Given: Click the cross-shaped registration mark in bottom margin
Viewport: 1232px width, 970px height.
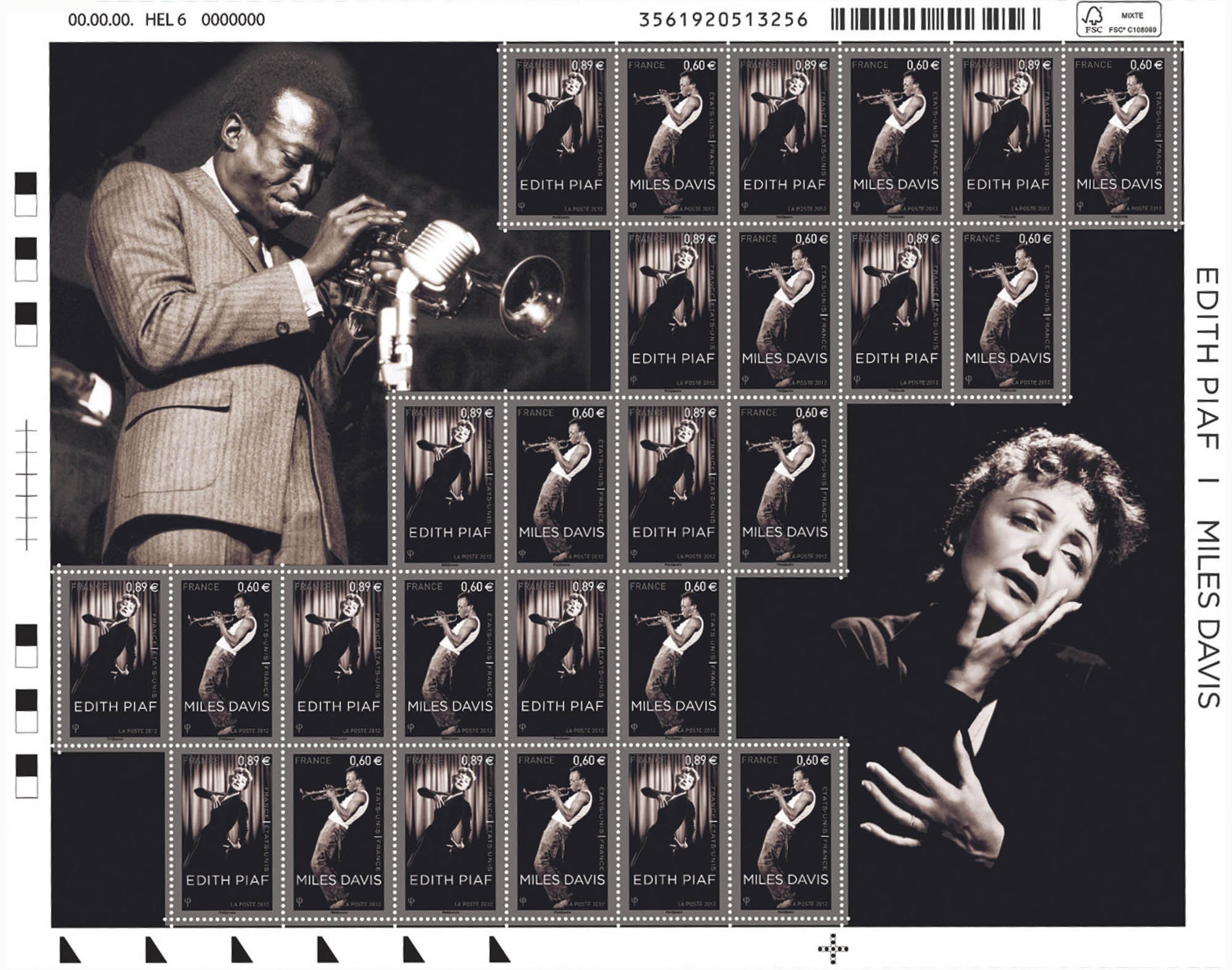Looking at the screenshot, I should (x=832, y=948).
